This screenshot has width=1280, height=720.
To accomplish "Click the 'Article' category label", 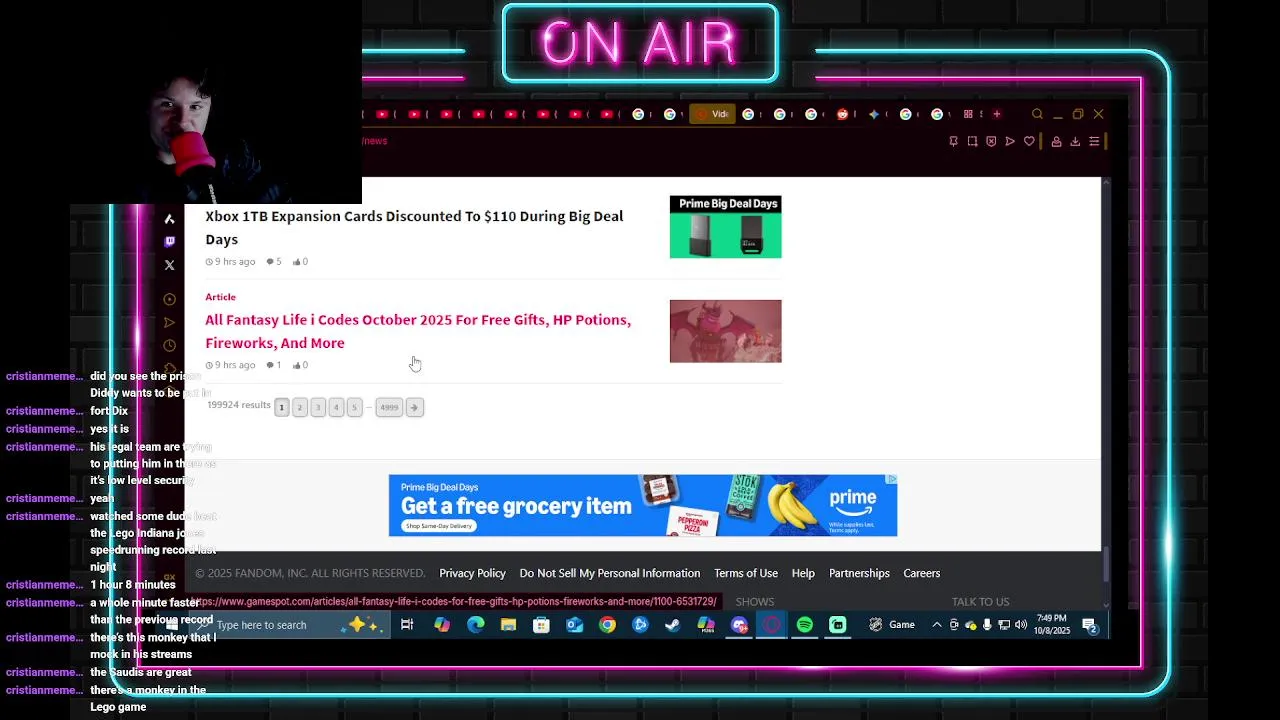I will [x=220, y=297].
